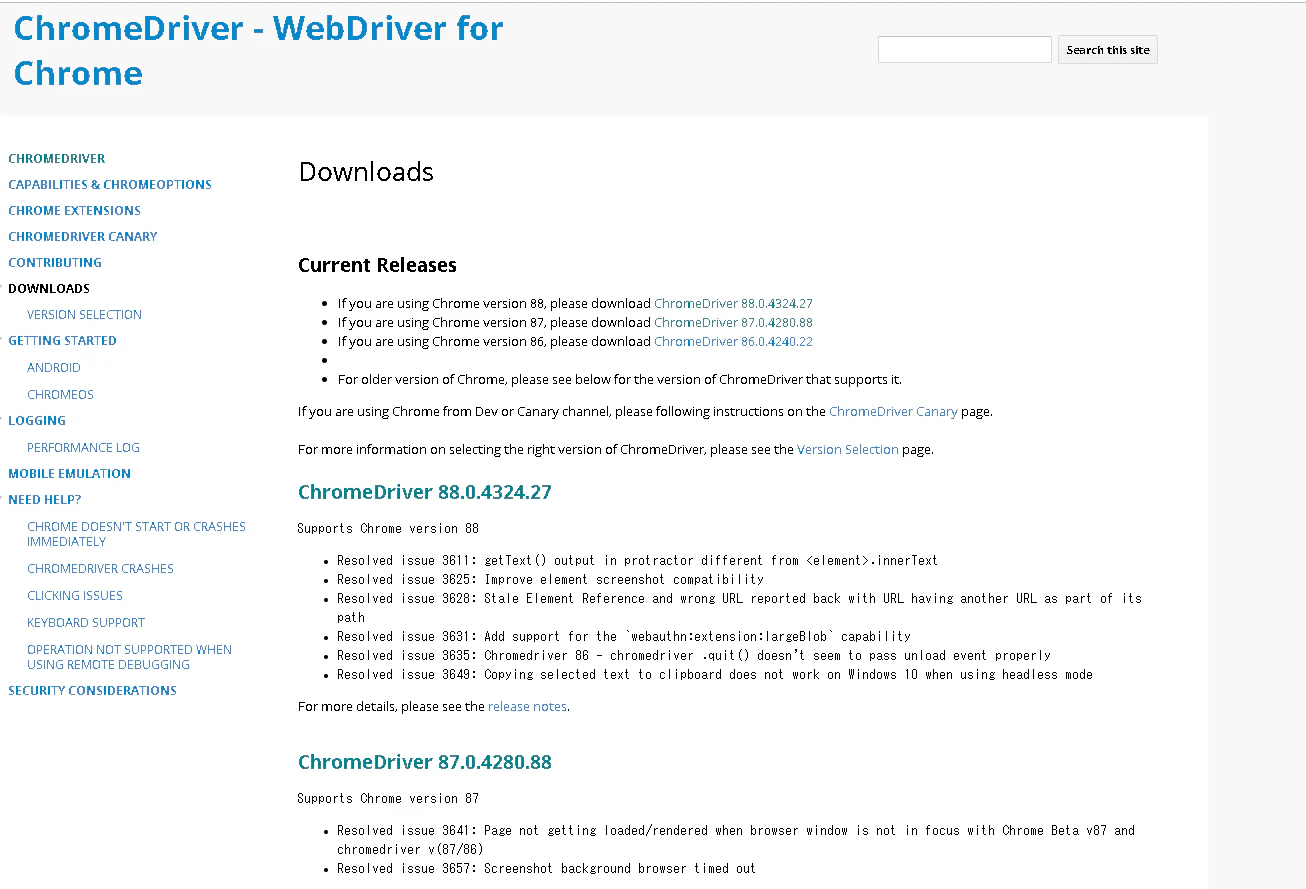Click 'For older version of Chrome' bullet text

click(619, 379)
